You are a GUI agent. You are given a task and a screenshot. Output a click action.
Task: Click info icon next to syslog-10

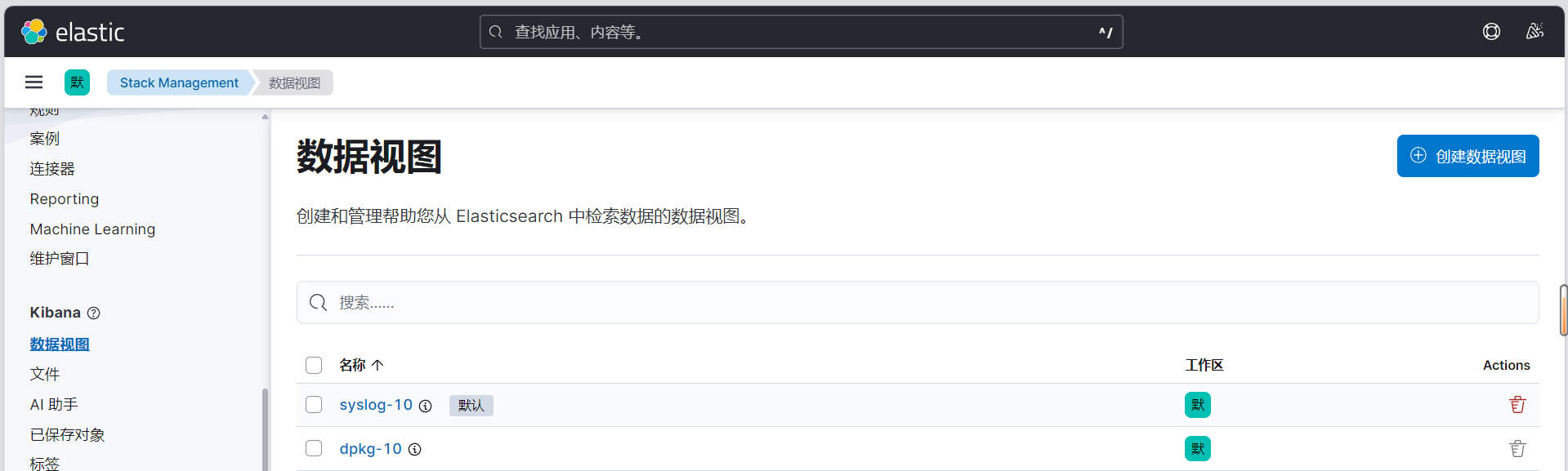click(x=426, y=406)
